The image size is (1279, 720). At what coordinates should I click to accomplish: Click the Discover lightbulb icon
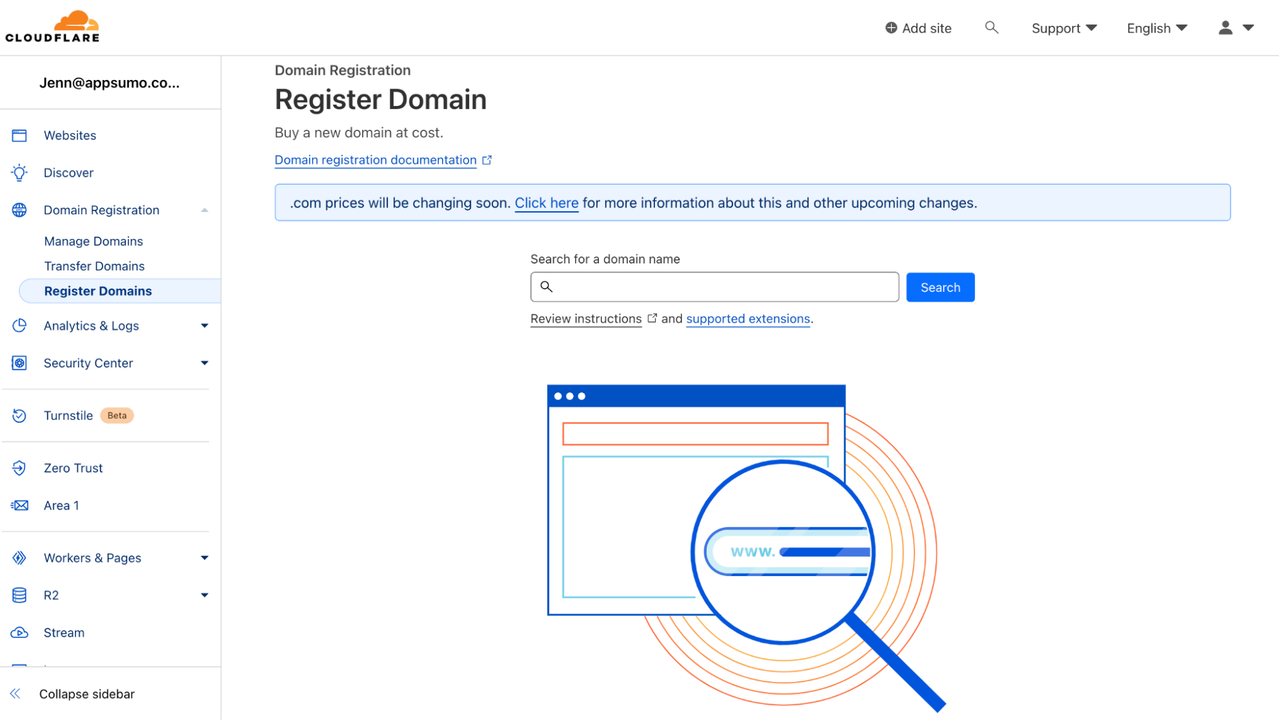click(19, 173)
